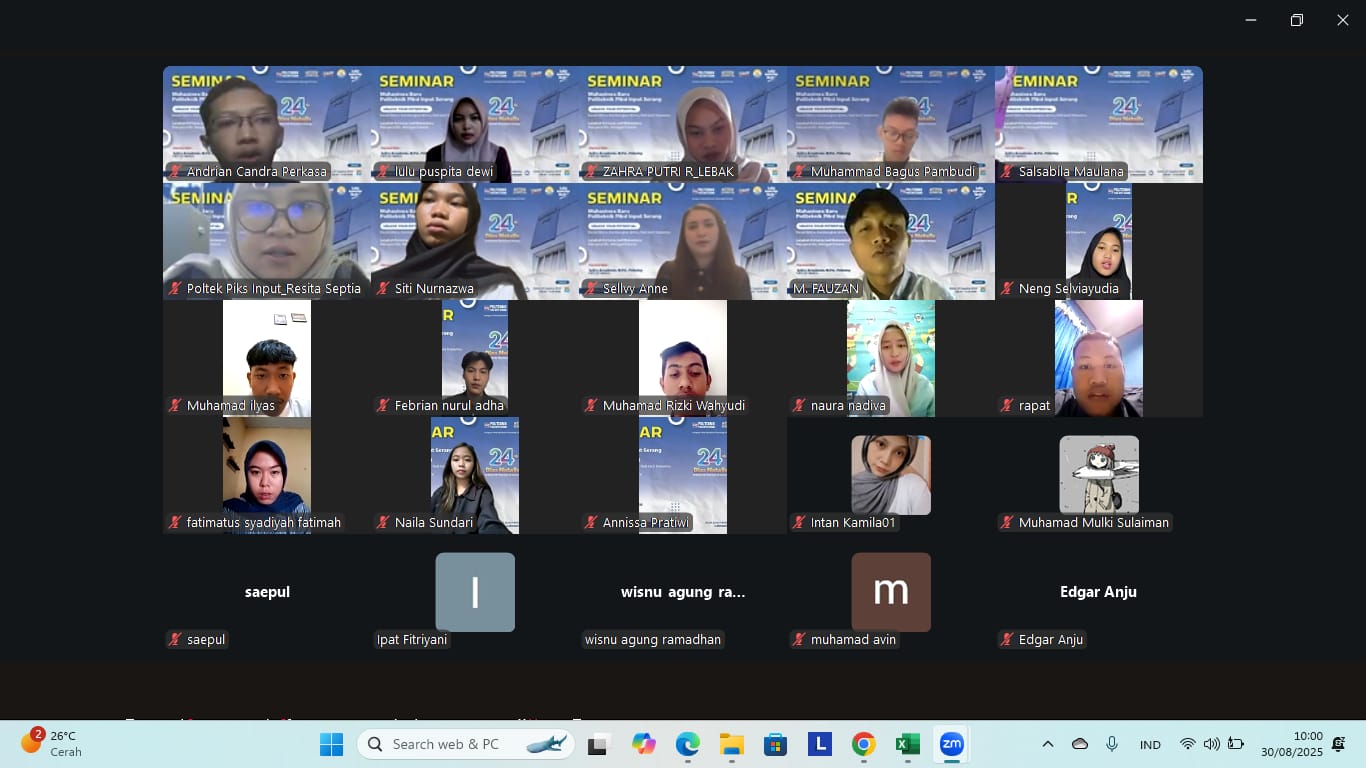Open the Windows Start menu
Screen dimensions: 1366x768
pyautogui.click(x=331, y=744)
